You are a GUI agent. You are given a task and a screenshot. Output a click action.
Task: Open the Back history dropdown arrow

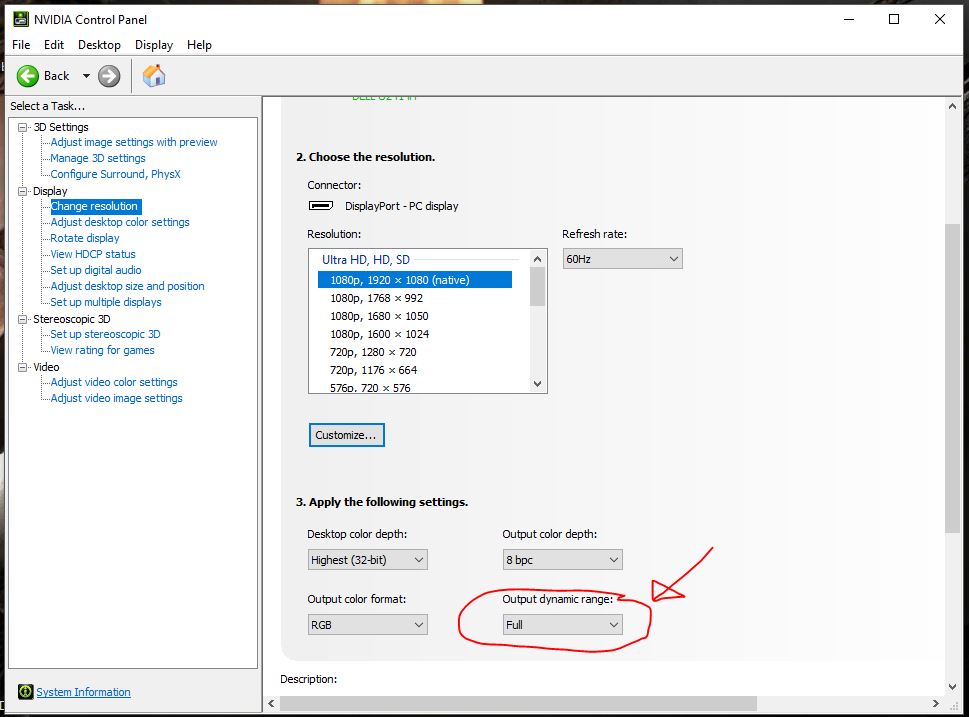(x=86, y=76)
